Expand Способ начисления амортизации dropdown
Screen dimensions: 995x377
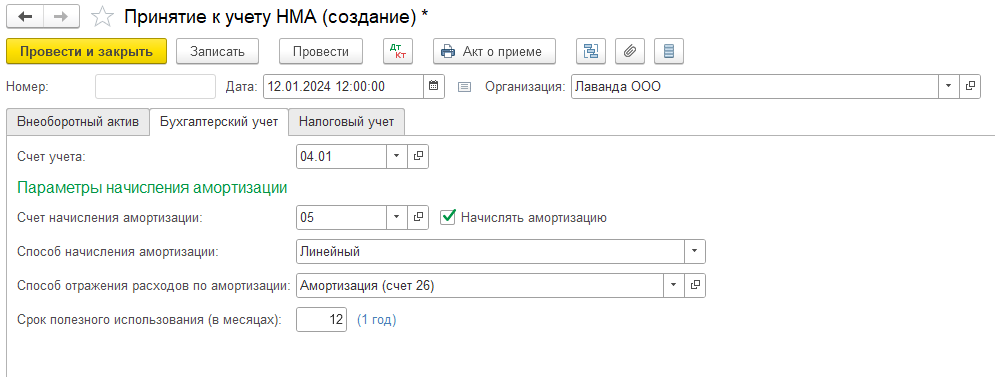(x=695, y=251)
